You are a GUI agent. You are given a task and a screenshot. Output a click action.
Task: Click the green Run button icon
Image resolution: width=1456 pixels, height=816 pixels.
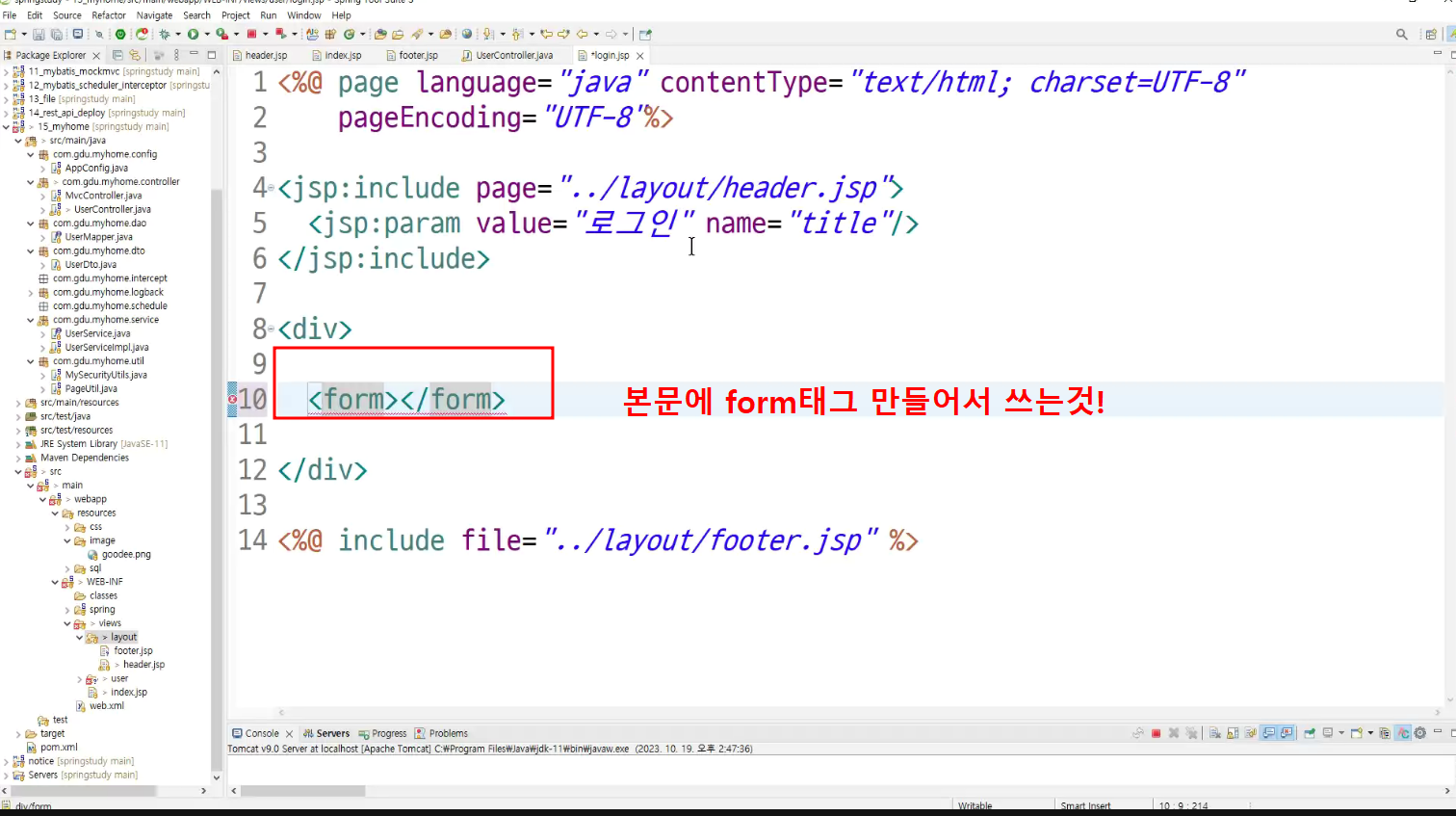point(194,35)
